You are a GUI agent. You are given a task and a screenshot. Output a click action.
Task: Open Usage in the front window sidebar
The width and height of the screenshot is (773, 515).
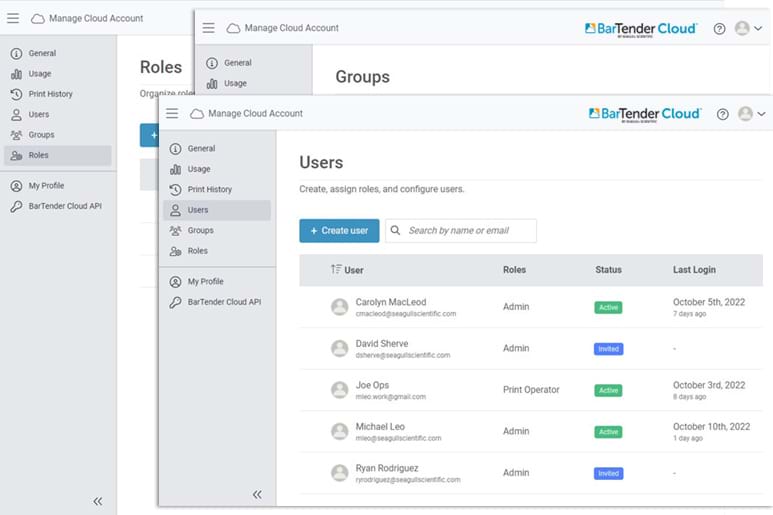pyautogui.click(x=198, y=169)
